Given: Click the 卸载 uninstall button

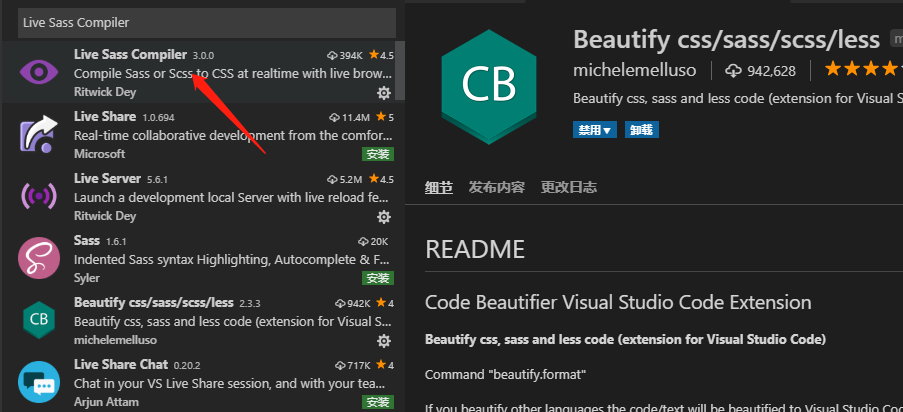Looking at the screenshot, I should 642,130.
